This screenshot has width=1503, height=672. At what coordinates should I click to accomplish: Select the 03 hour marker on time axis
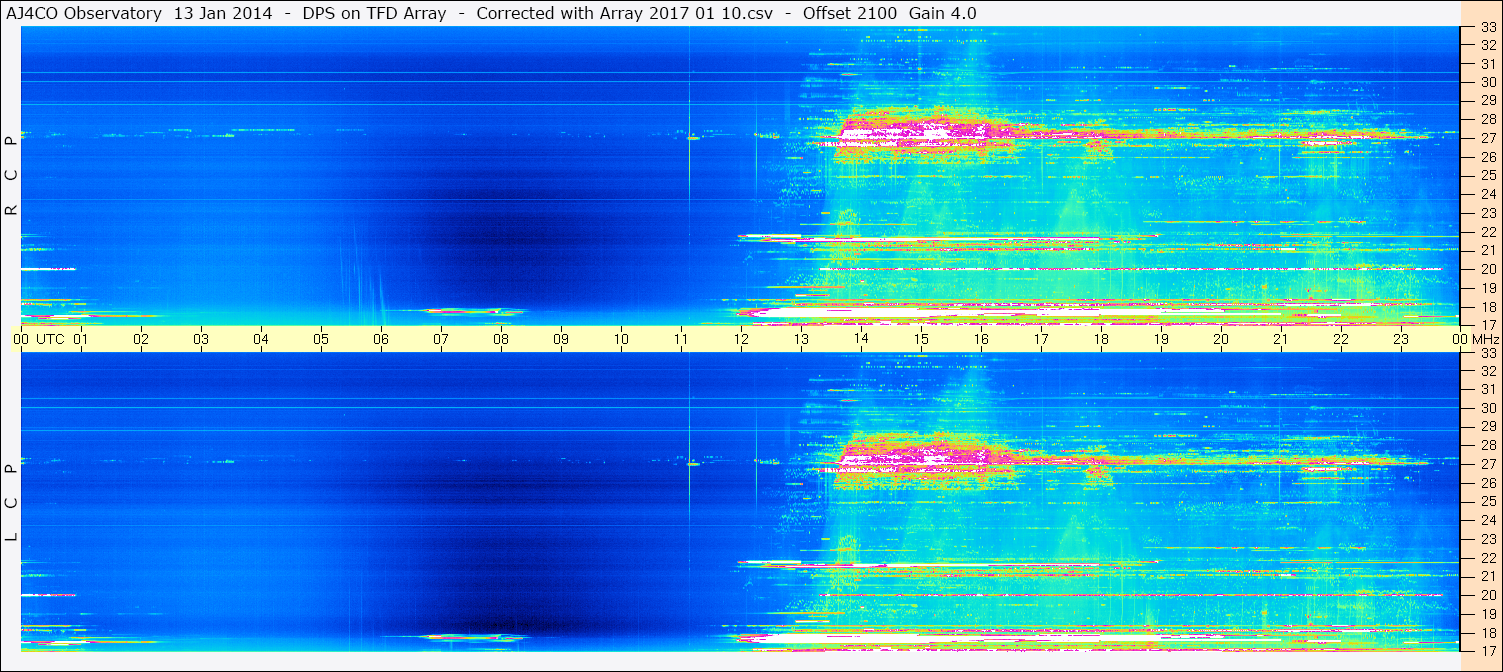pyautogui.click(x=201, y=339)
